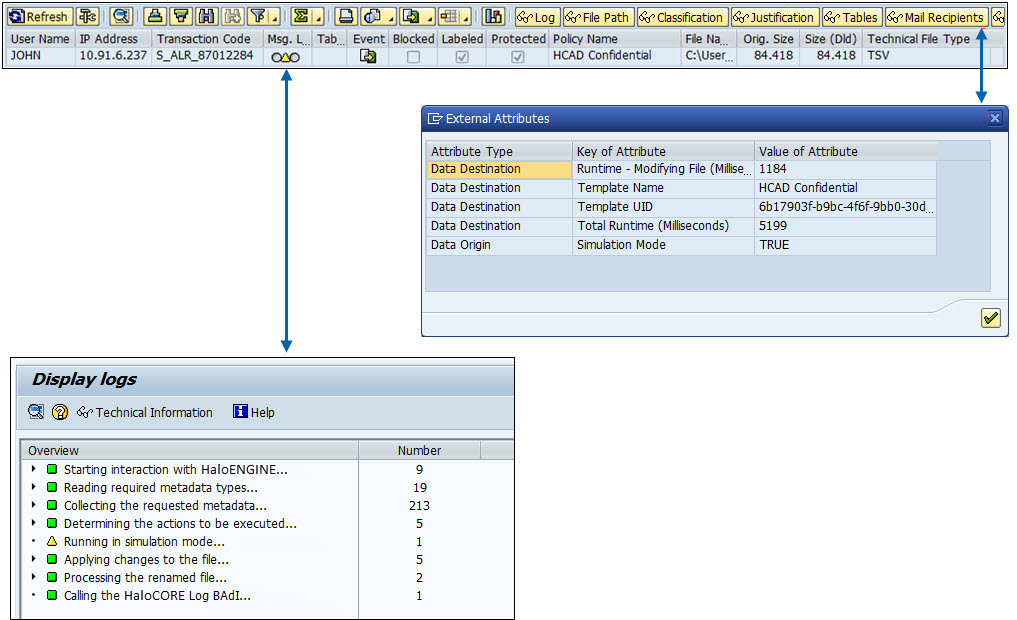Click the Justification button

click(775, 17)
